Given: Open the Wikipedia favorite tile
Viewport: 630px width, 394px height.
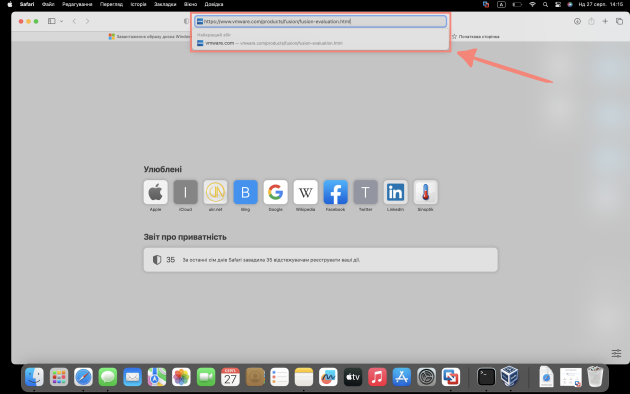Looking at the screenshot, I should (x=305, y=192).
